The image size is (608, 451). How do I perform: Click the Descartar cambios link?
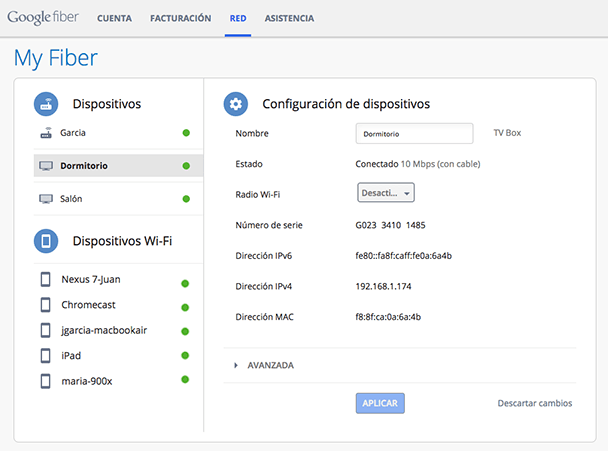coord(535,404)
